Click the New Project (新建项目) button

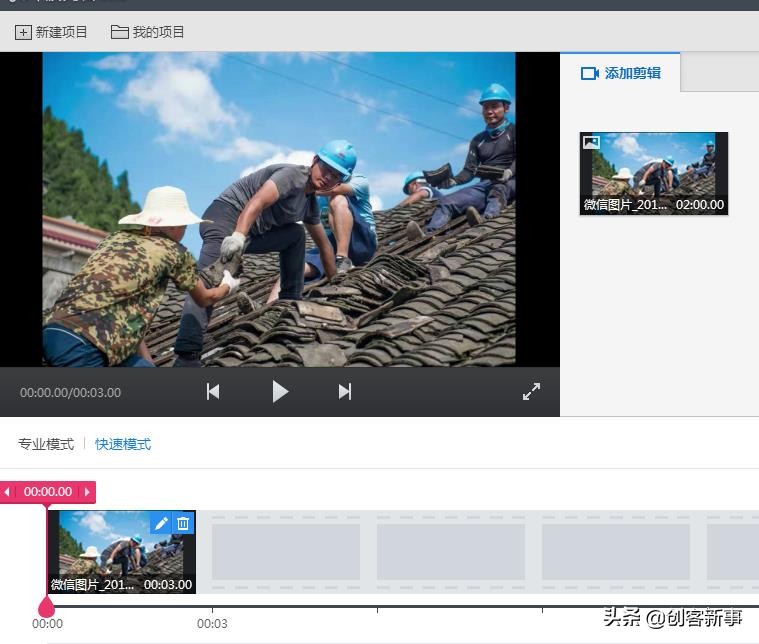click(51, 32)
